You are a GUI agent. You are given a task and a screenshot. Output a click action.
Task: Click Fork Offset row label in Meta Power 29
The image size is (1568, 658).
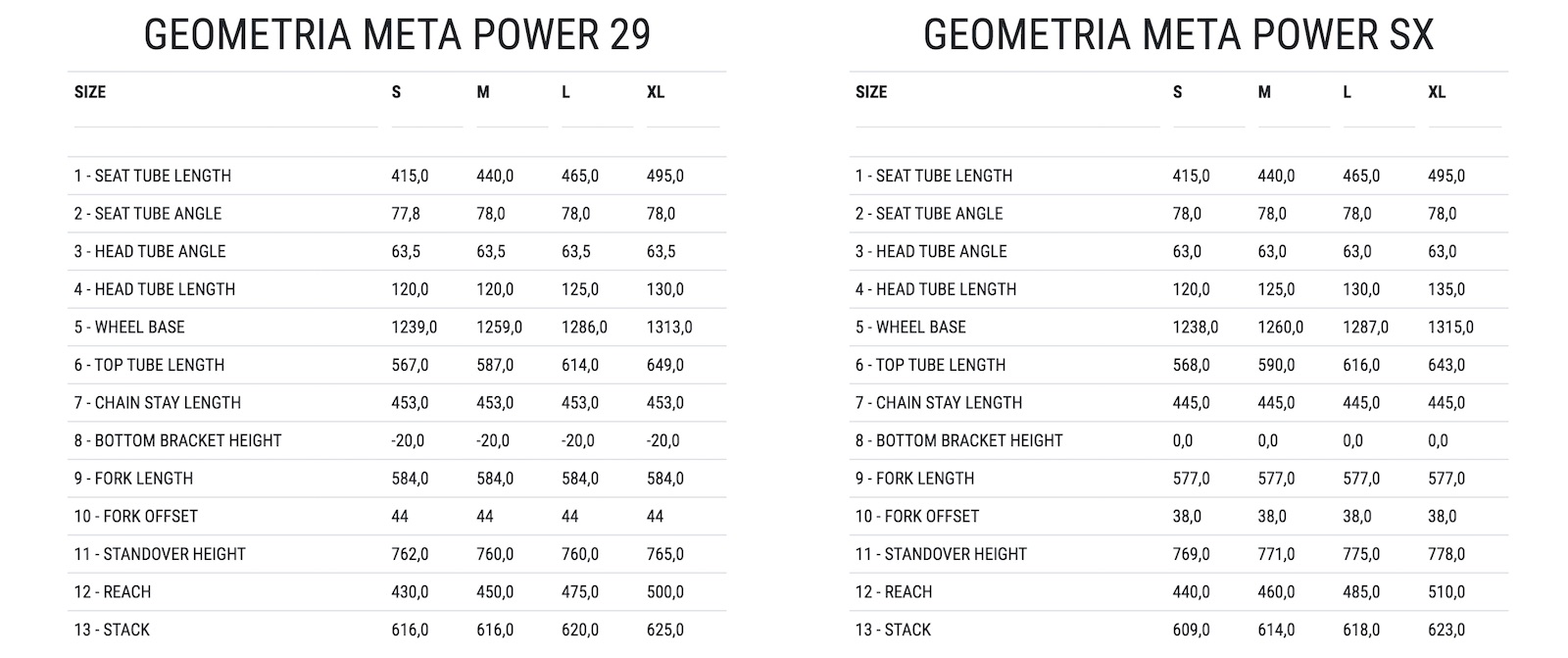click(136, 517)
